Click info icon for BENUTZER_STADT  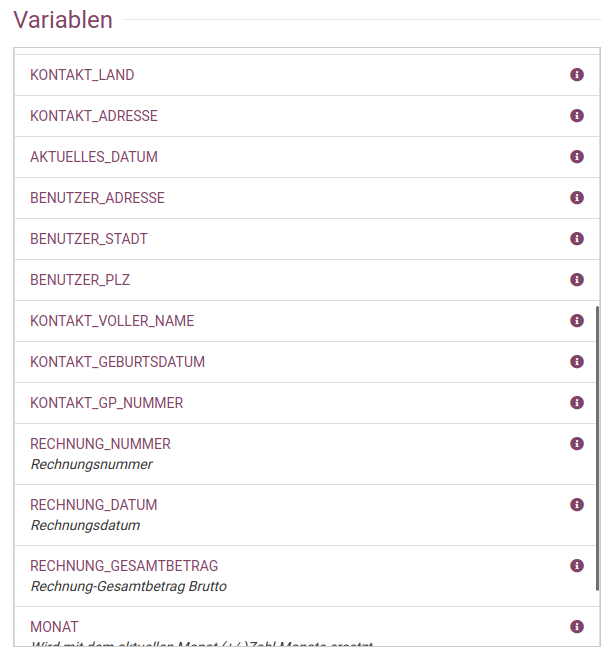pos(577,239)
